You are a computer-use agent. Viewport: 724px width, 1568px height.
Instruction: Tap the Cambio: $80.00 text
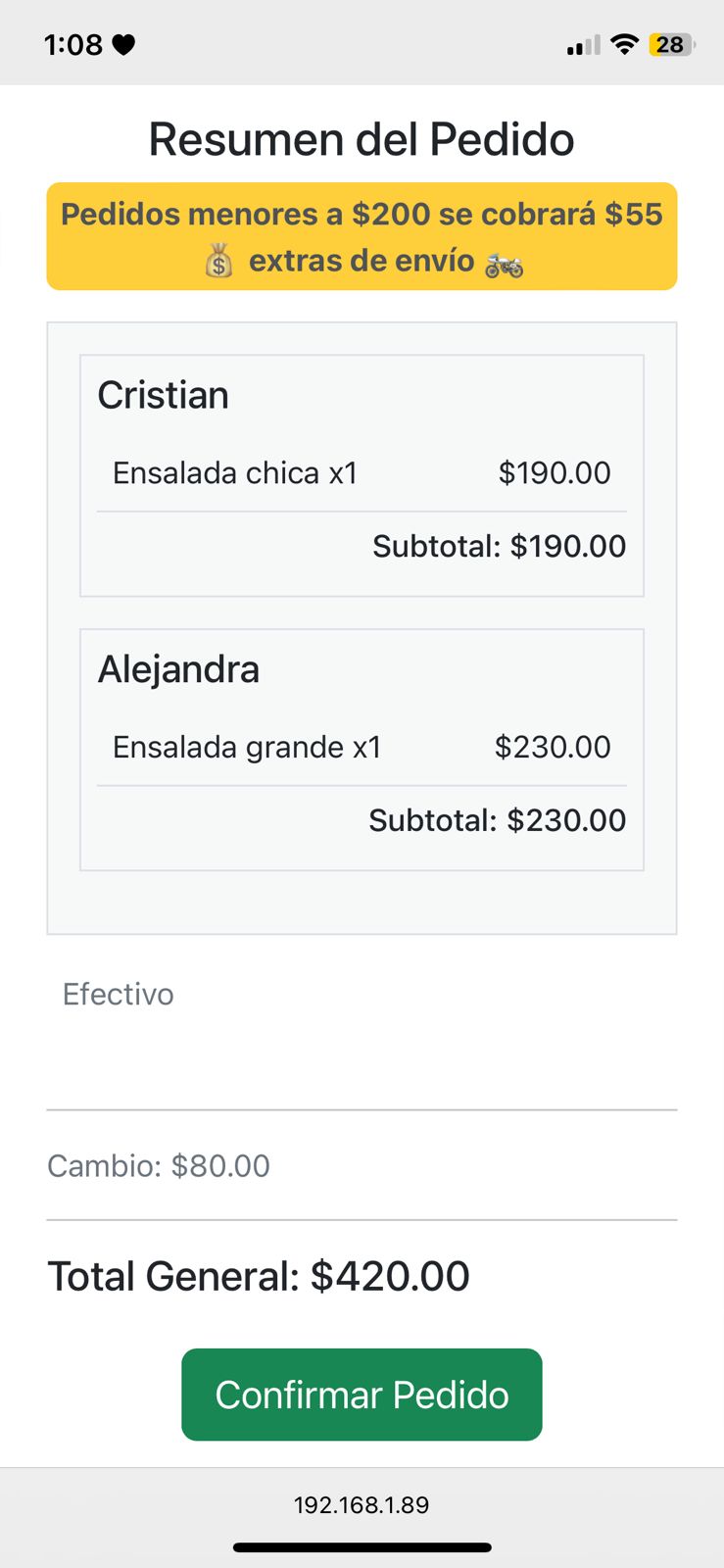(x=159, y=1165)
